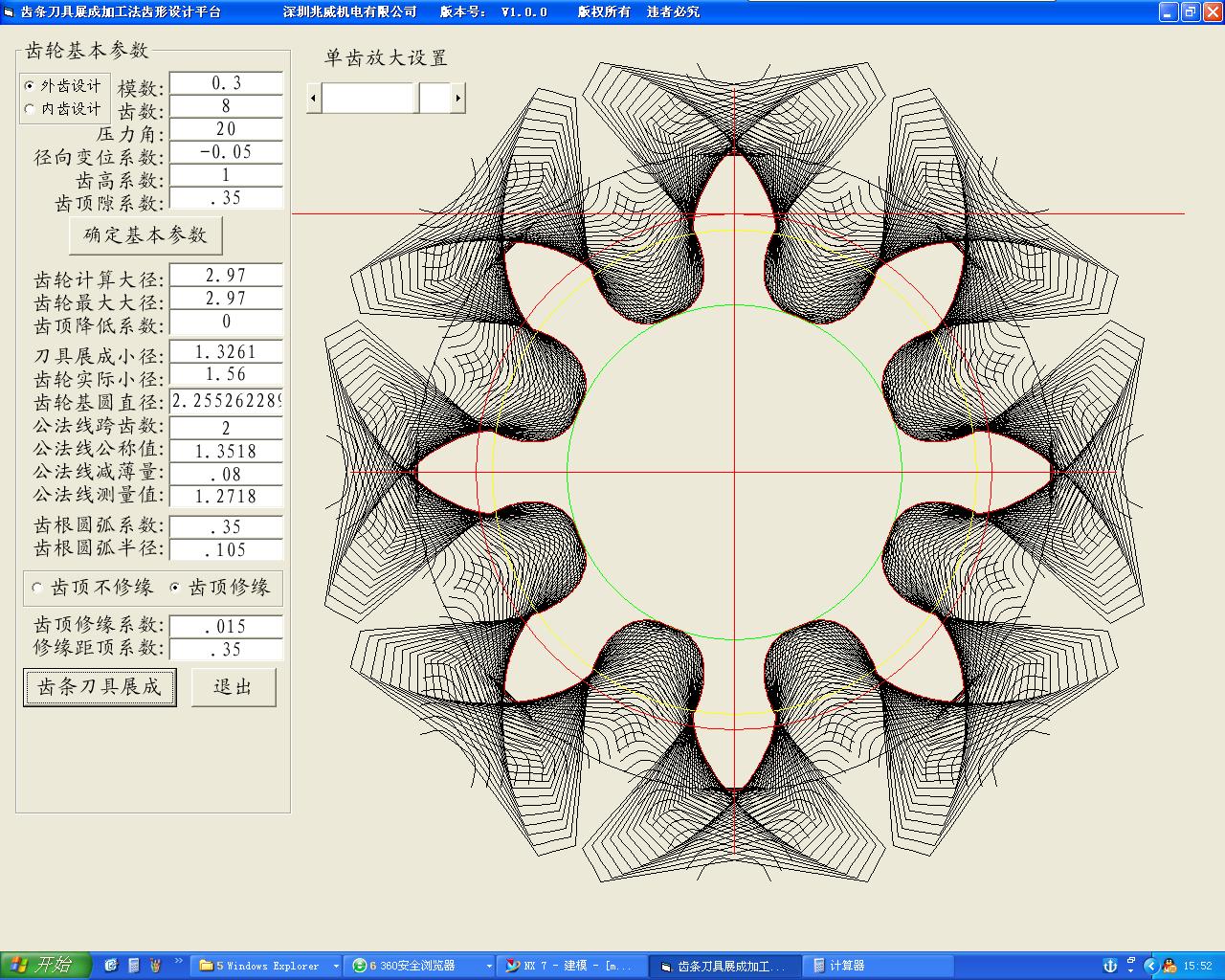Click the 齿根圆弧系数 value field

pos(226,527)
